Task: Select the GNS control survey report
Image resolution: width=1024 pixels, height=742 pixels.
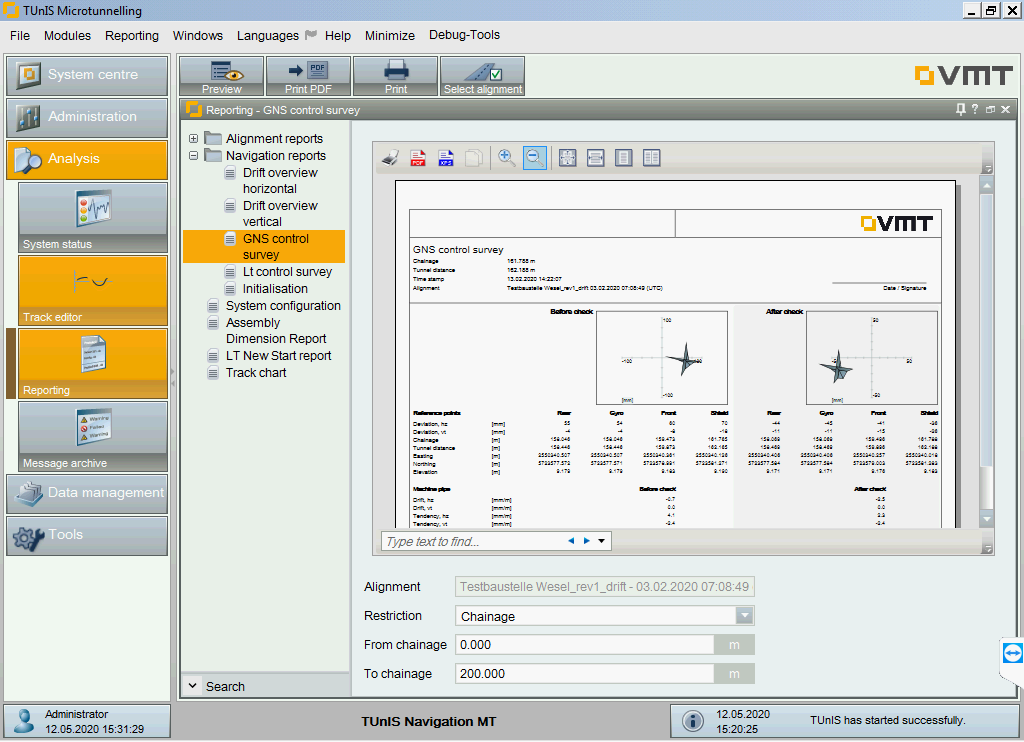Action: click(264, 247)
